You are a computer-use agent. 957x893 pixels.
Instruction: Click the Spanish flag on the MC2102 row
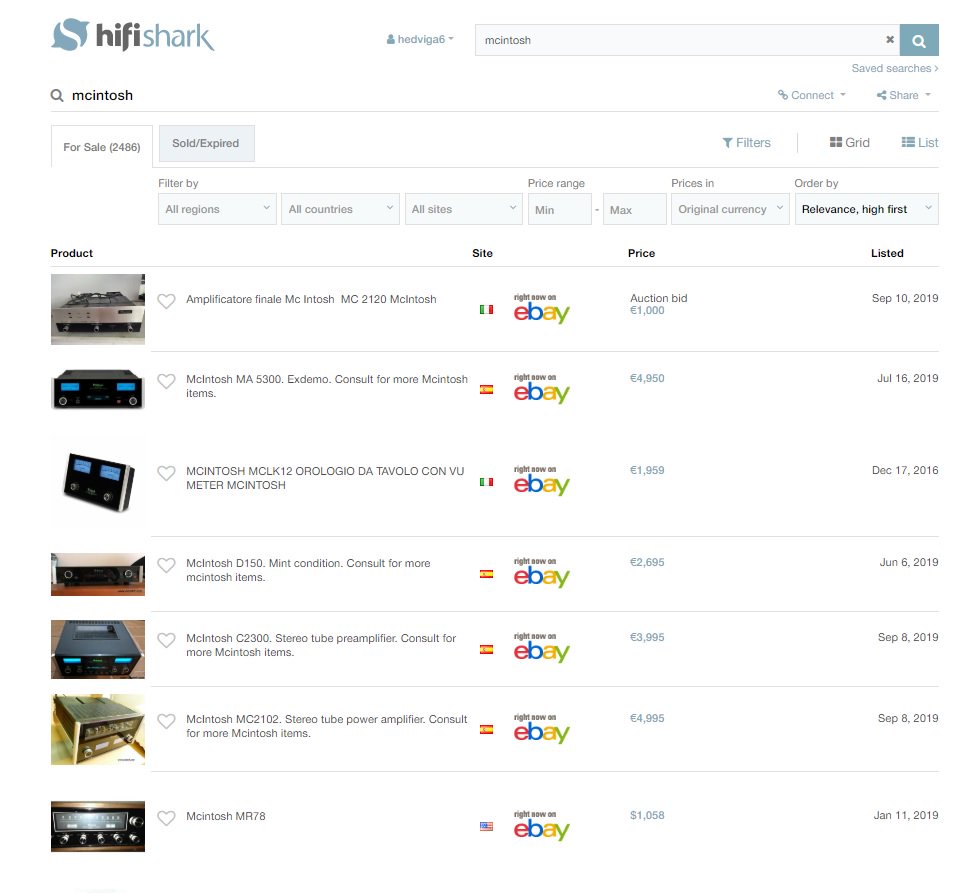coord(486,729)
